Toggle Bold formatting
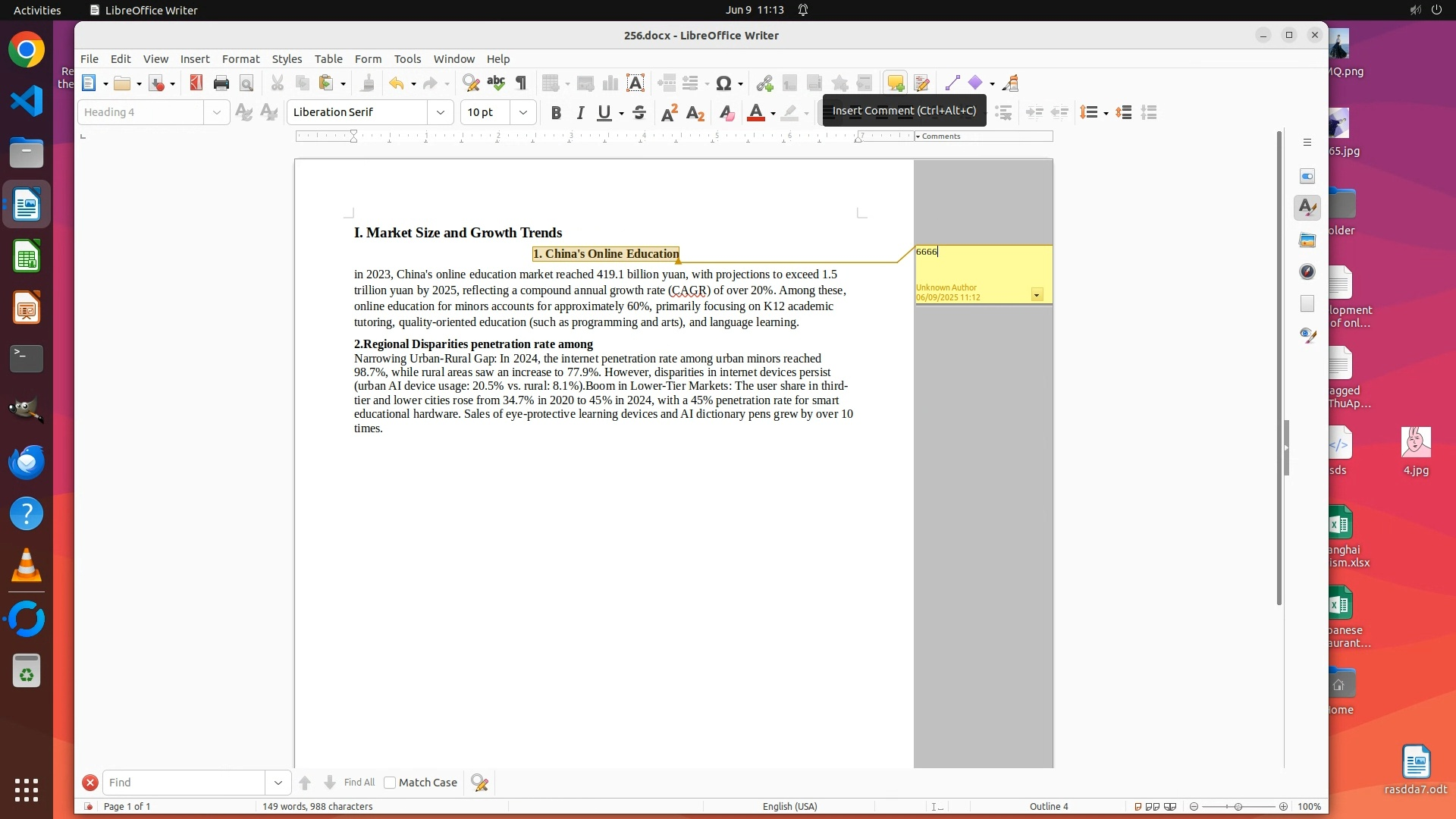 [556, 113]
